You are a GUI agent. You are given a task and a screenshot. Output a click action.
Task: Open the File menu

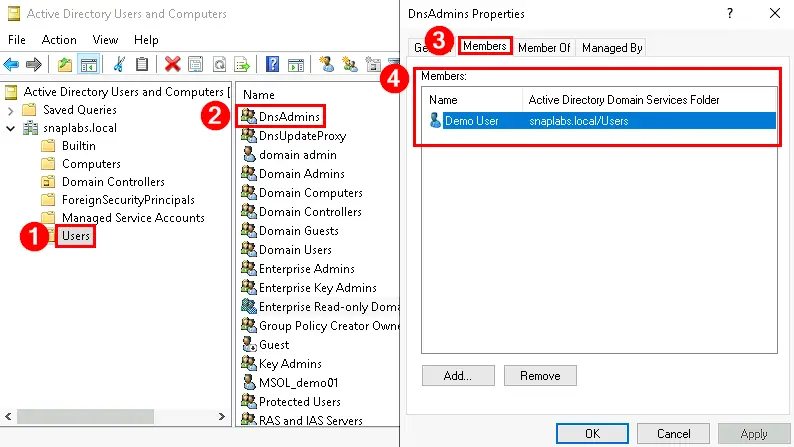[17, 39]
